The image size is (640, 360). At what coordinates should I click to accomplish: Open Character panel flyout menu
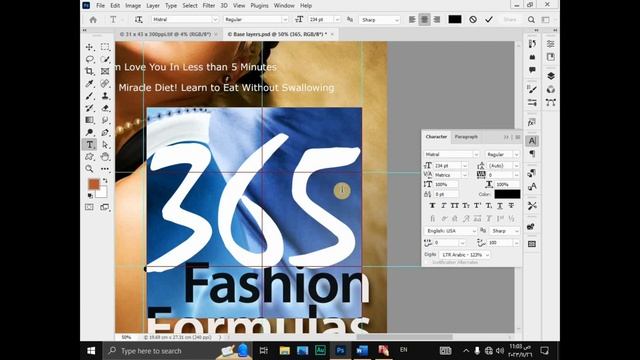(x=518, y=137)
